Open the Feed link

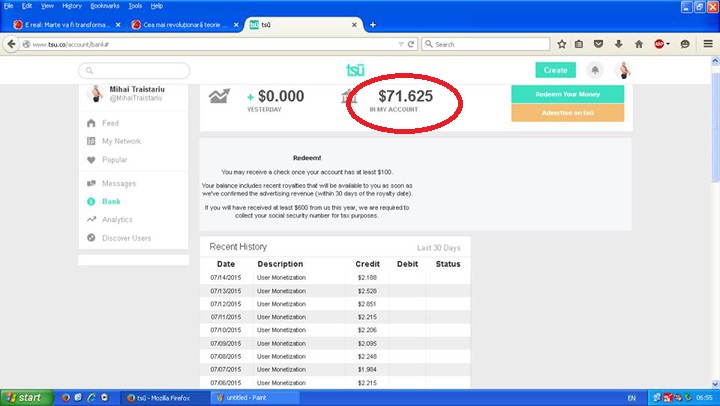(x=110, y=123)
